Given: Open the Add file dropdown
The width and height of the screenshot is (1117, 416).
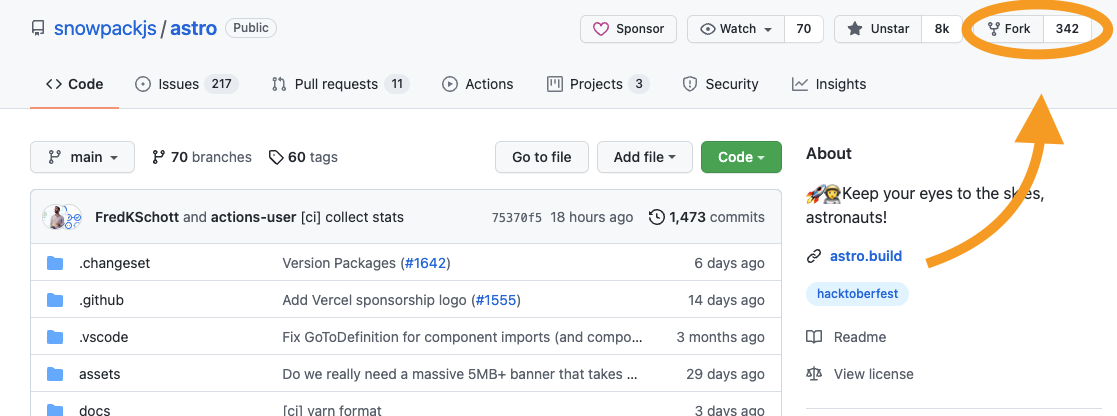Looking at the screenshot, I should 645,157.
